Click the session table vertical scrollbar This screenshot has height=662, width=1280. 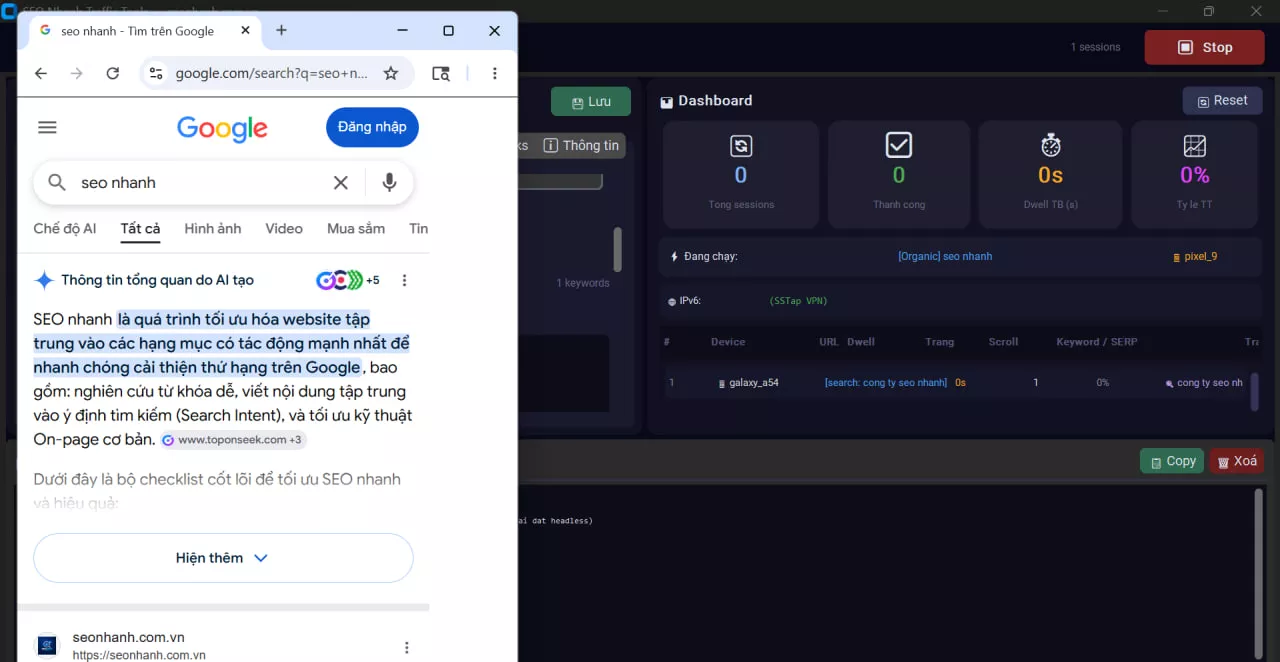pos(1255,391)
